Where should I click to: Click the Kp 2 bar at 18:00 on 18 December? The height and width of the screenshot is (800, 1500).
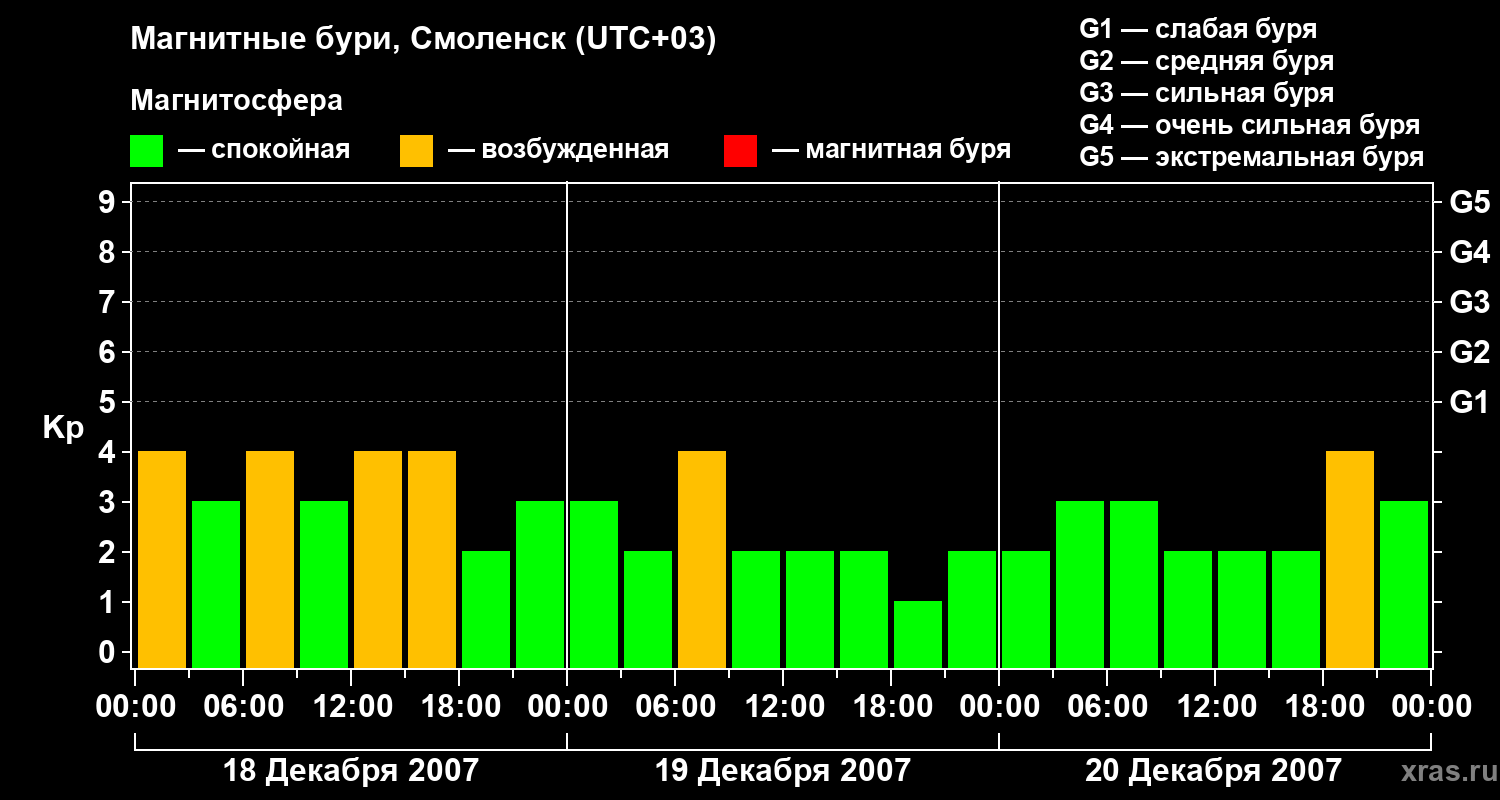click(486, 609)
